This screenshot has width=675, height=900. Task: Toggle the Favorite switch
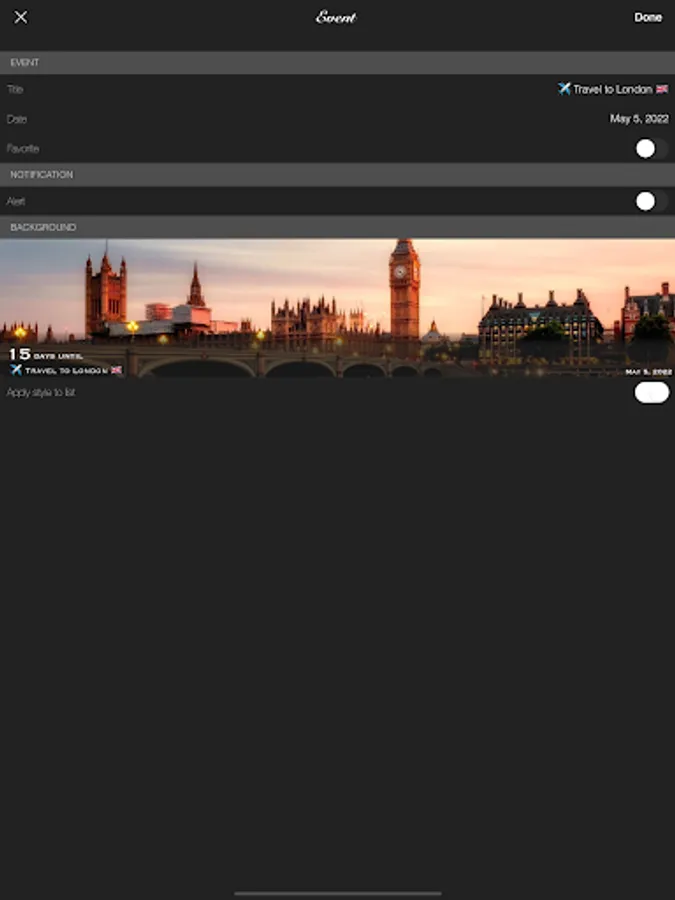(651, 149)
